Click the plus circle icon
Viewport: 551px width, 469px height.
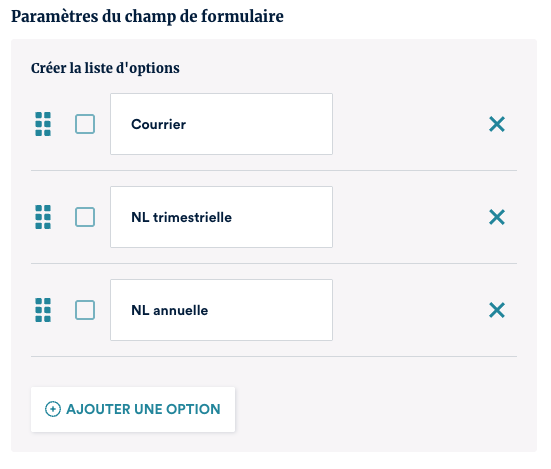pos(53,409)
